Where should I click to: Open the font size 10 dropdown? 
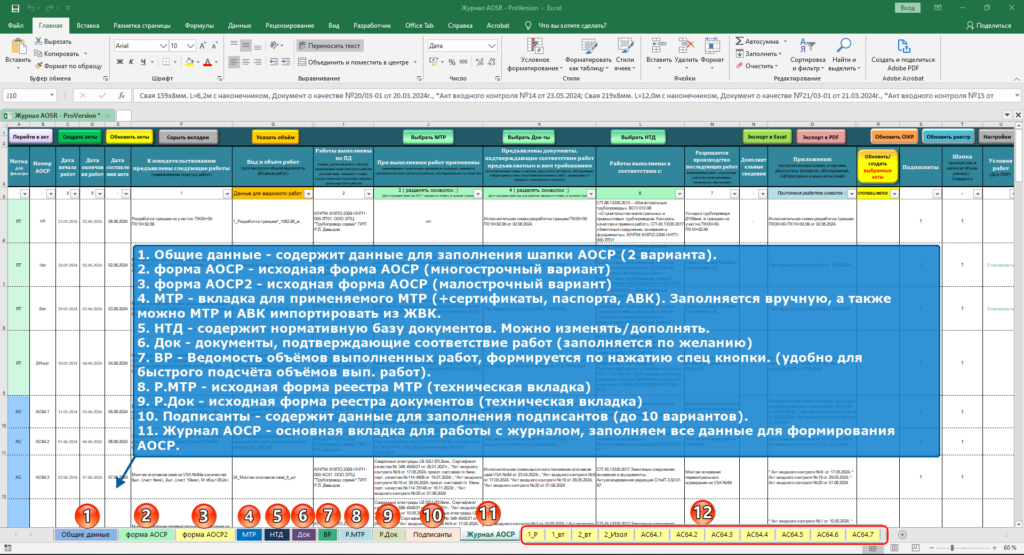point(191,46)
